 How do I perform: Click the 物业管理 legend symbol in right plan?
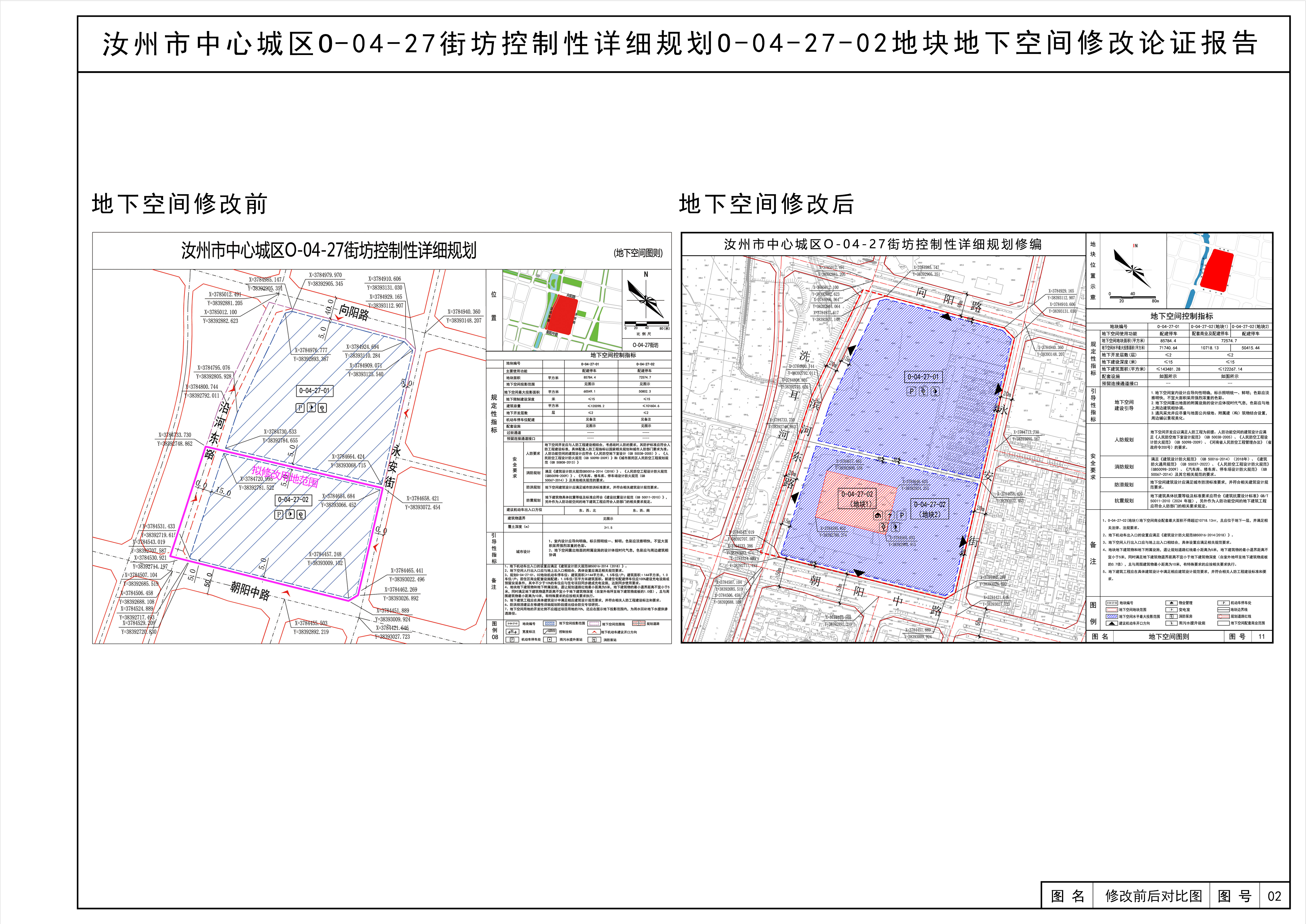(1171, 603)
